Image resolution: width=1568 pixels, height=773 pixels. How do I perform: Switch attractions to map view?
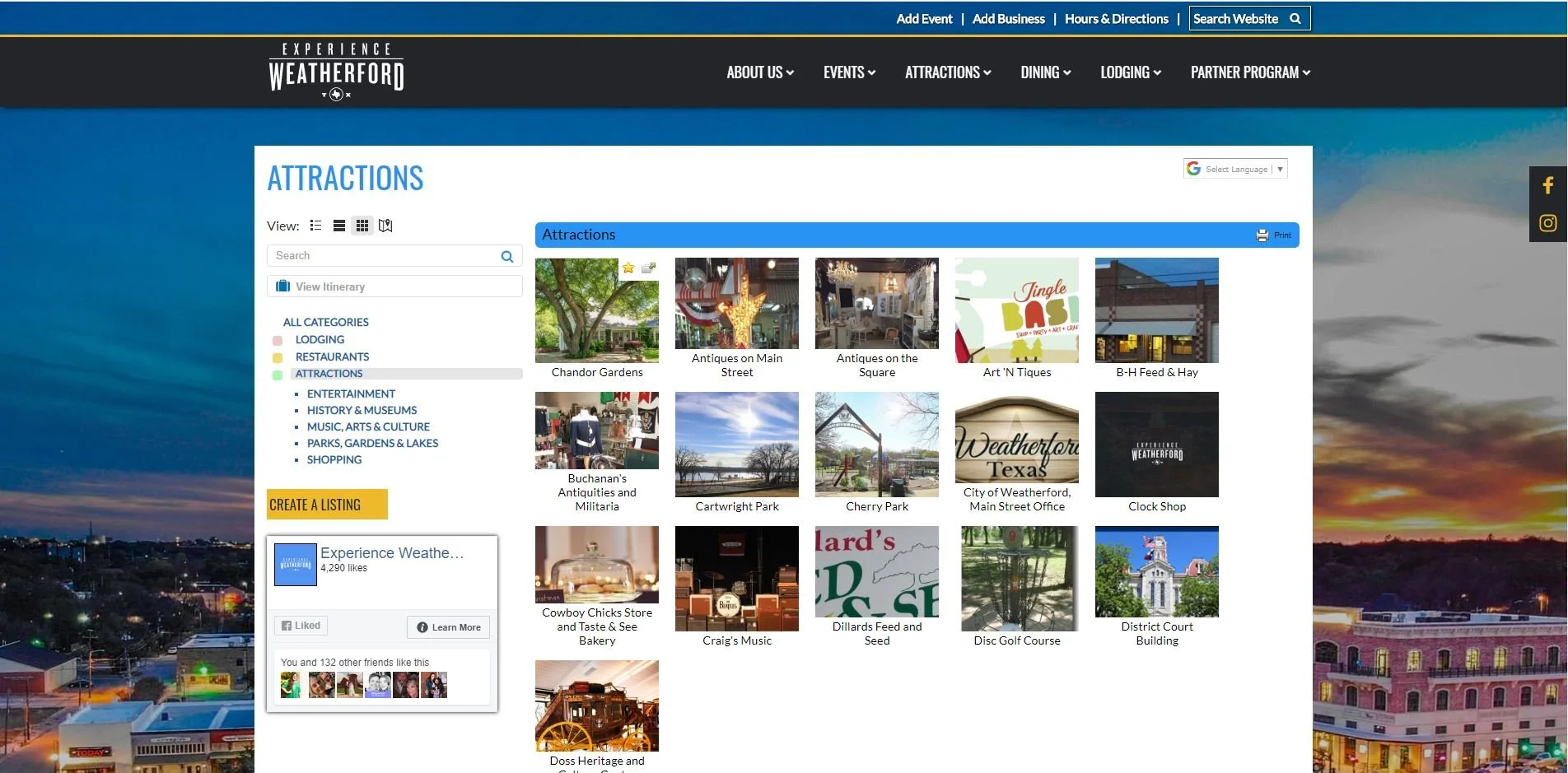(385, 225)
